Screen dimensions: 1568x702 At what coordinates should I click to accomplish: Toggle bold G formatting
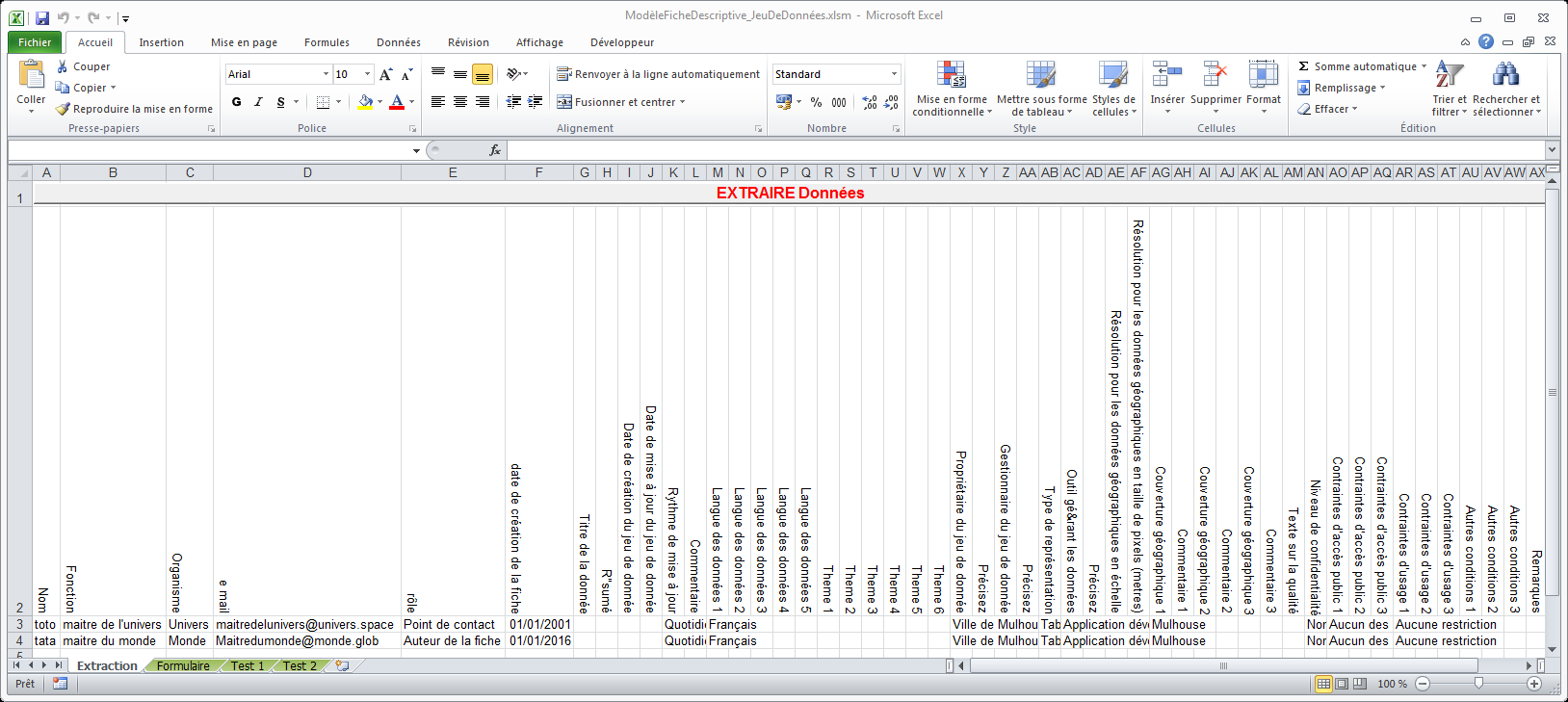coord(237,102)
